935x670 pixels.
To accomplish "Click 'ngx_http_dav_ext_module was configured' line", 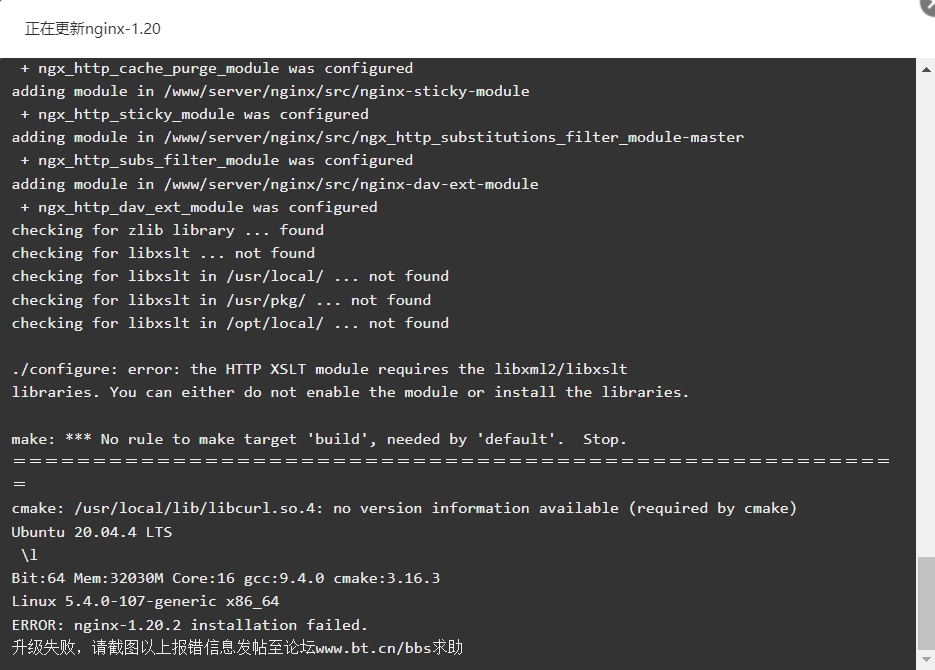I will coord(199,207).
